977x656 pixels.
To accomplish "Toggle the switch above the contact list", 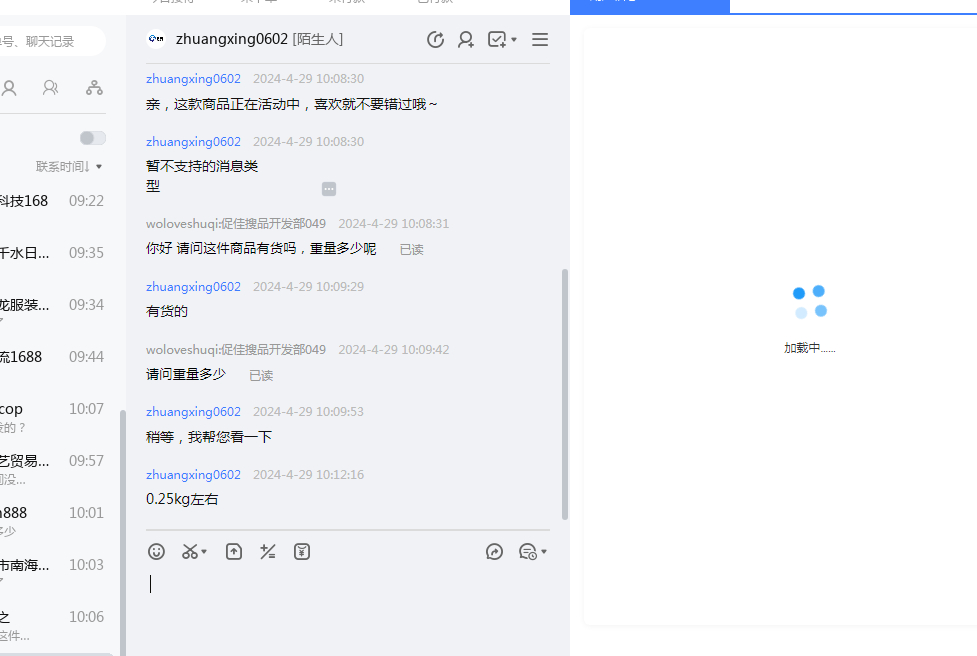I will pos(92,138).
